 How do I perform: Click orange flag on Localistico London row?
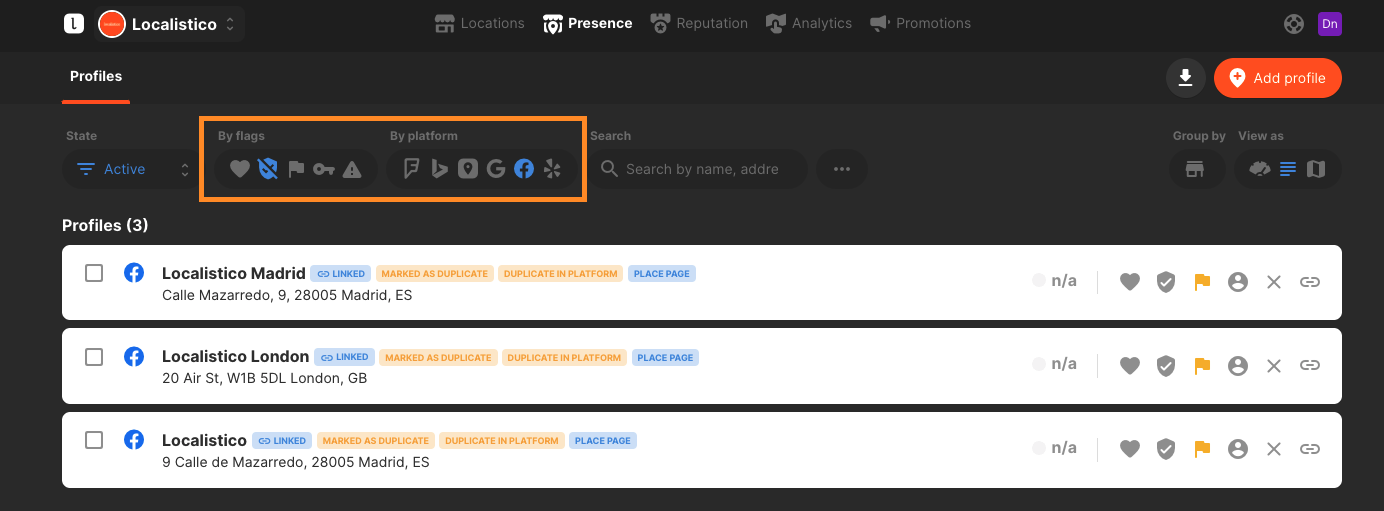(1202, 366)
